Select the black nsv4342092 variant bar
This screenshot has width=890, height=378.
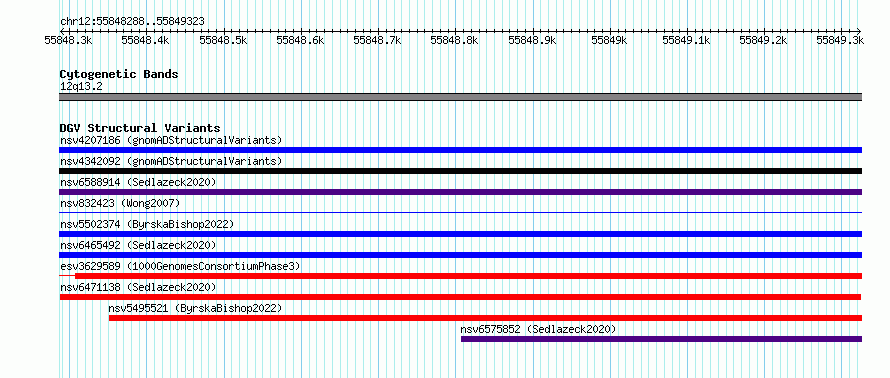(x=460, y=171)
